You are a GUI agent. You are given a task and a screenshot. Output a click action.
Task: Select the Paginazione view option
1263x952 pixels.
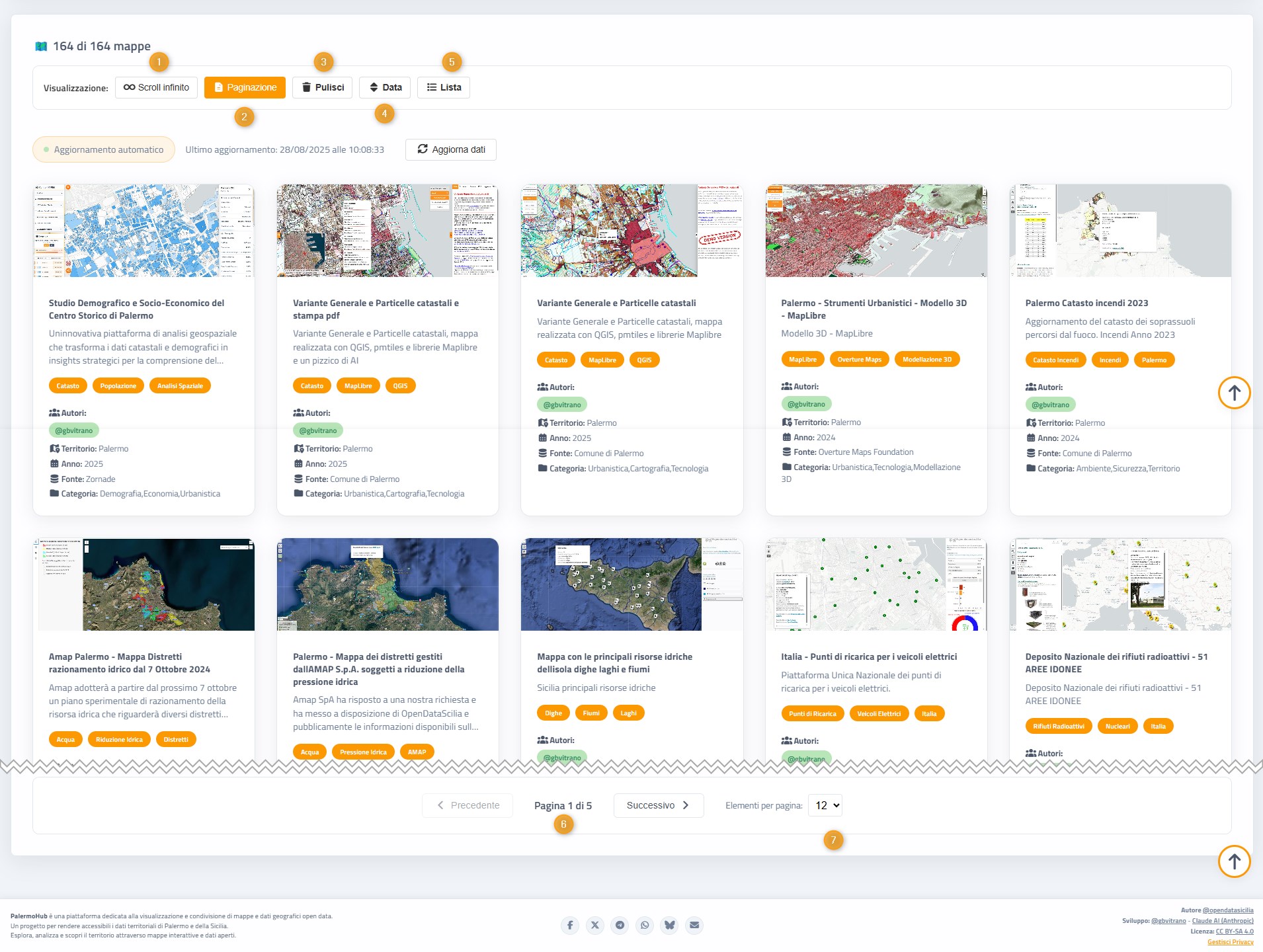coord(245,87)
